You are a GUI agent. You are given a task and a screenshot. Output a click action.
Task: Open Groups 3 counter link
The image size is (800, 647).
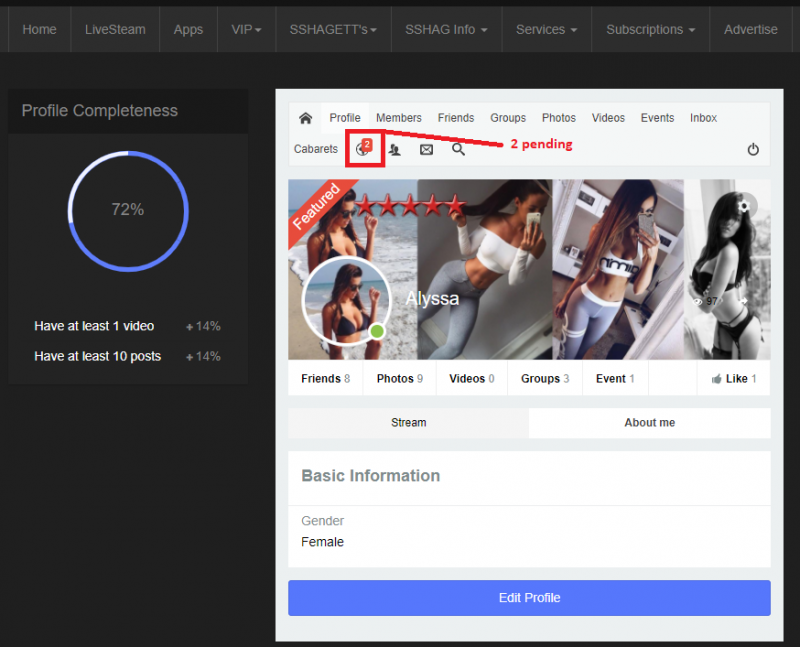(x=545, y=379)
